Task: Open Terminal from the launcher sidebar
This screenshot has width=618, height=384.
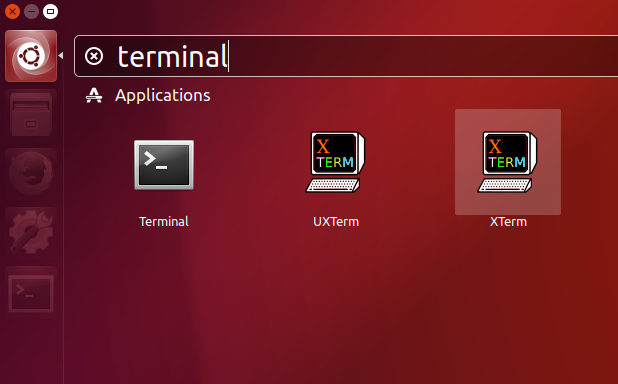Action: [x=31, y=292]
